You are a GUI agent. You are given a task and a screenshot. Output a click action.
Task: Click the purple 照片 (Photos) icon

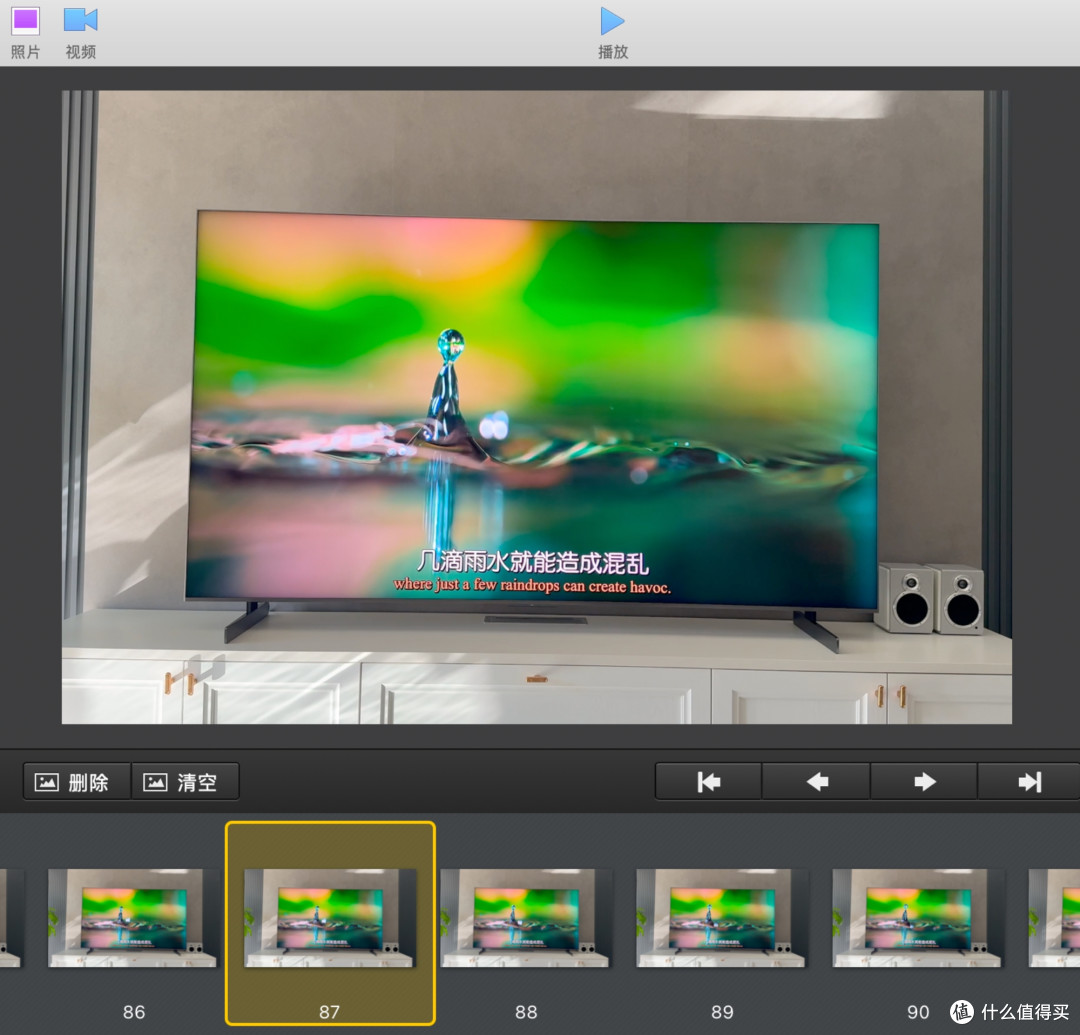click(25, 21)
